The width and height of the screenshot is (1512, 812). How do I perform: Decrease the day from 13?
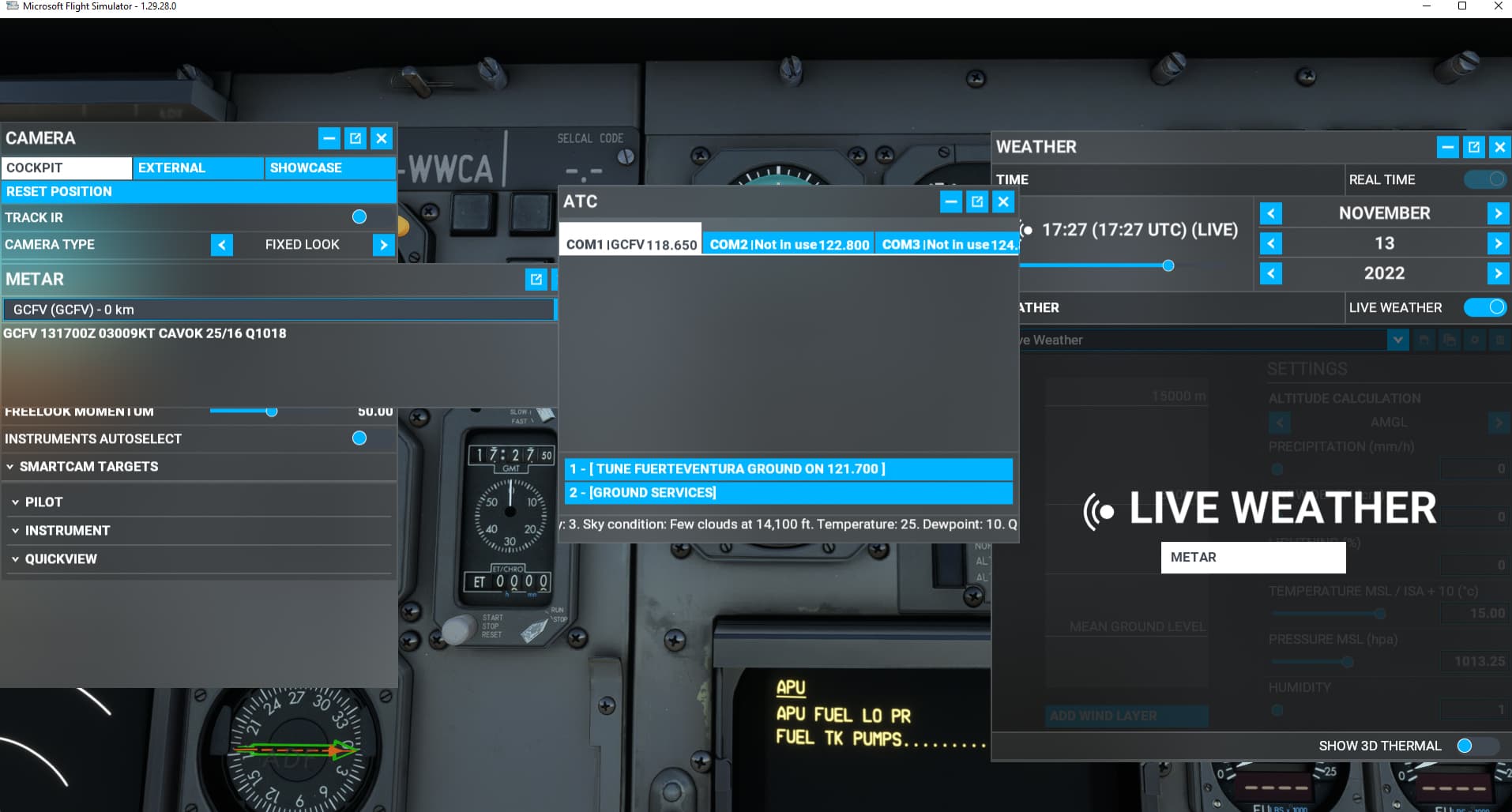click(1271, 243)
